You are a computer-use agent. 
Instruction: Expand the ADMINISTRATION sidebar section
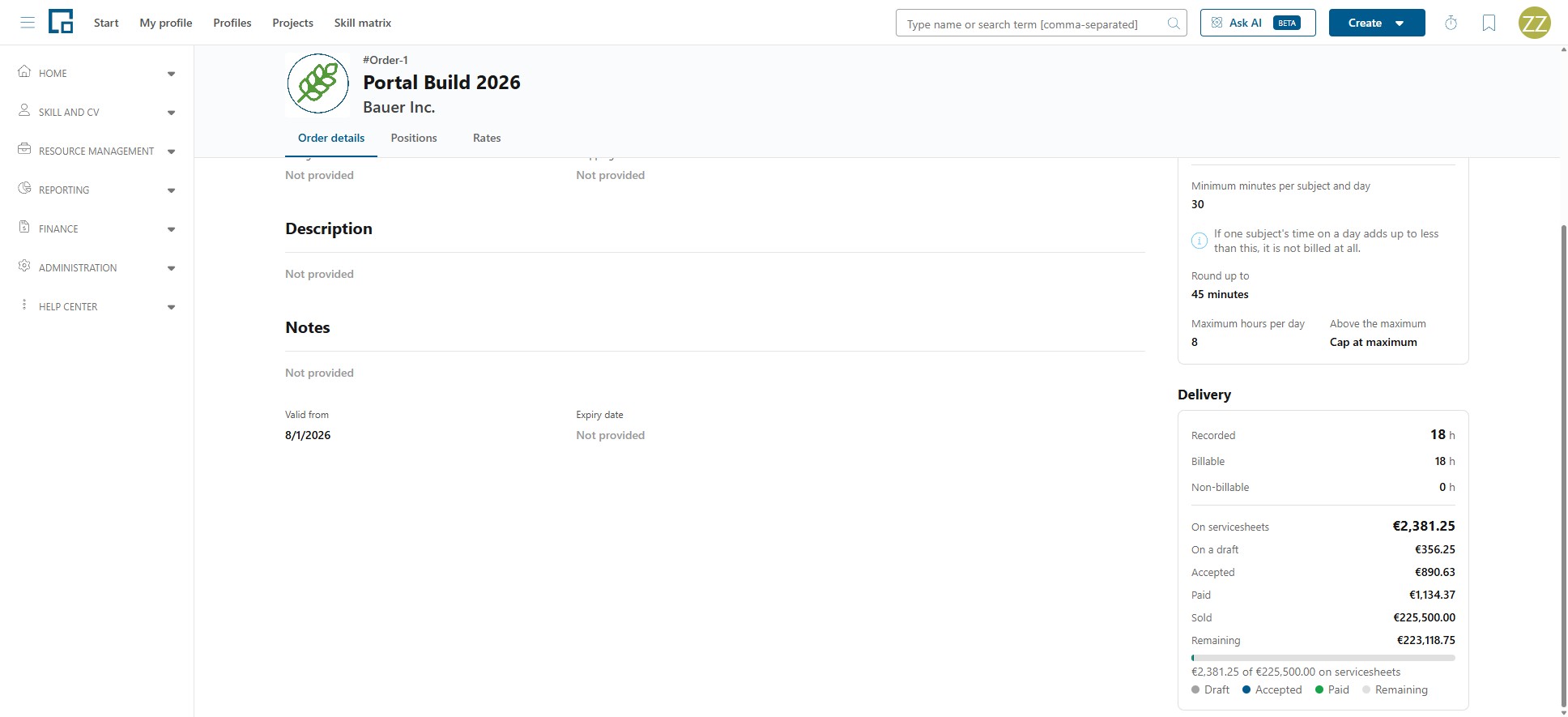[171, 268]
